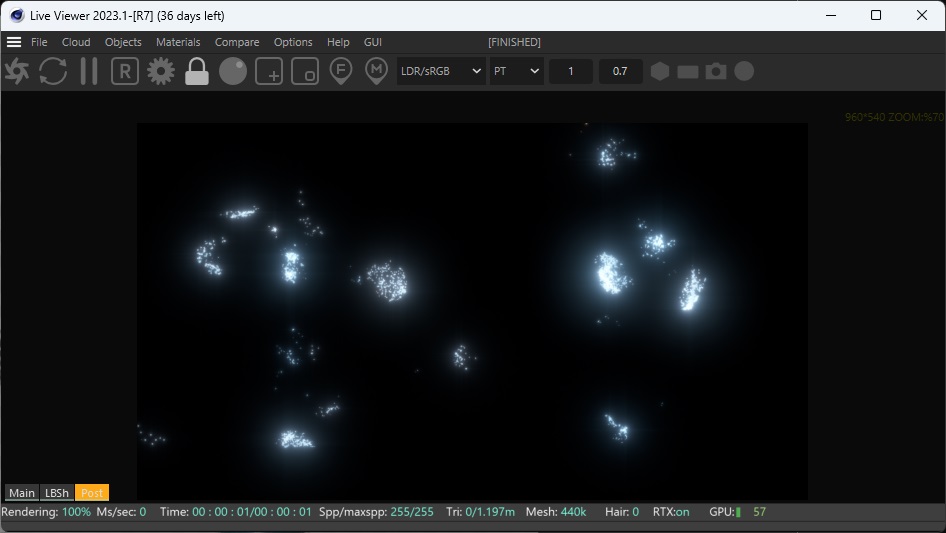Click the input field showing 0.7
946x533 pixels.
[620, 71]
